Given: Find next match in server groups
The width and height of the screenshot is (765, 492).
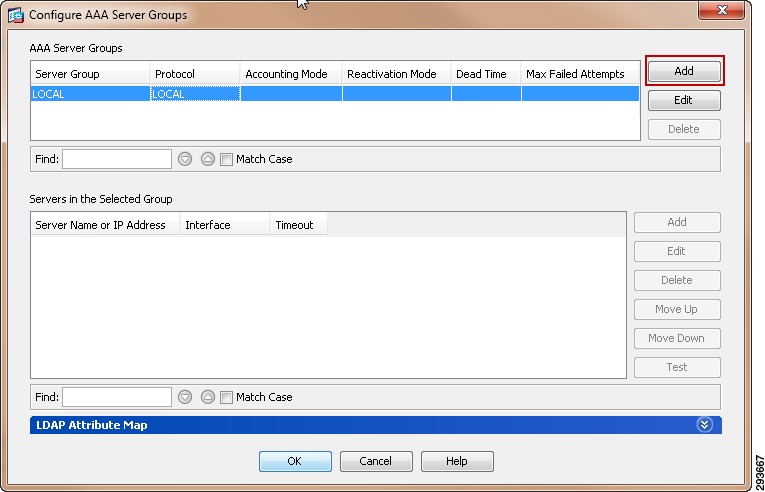Looking at the screenshot, I should click(x=185, y=159).
